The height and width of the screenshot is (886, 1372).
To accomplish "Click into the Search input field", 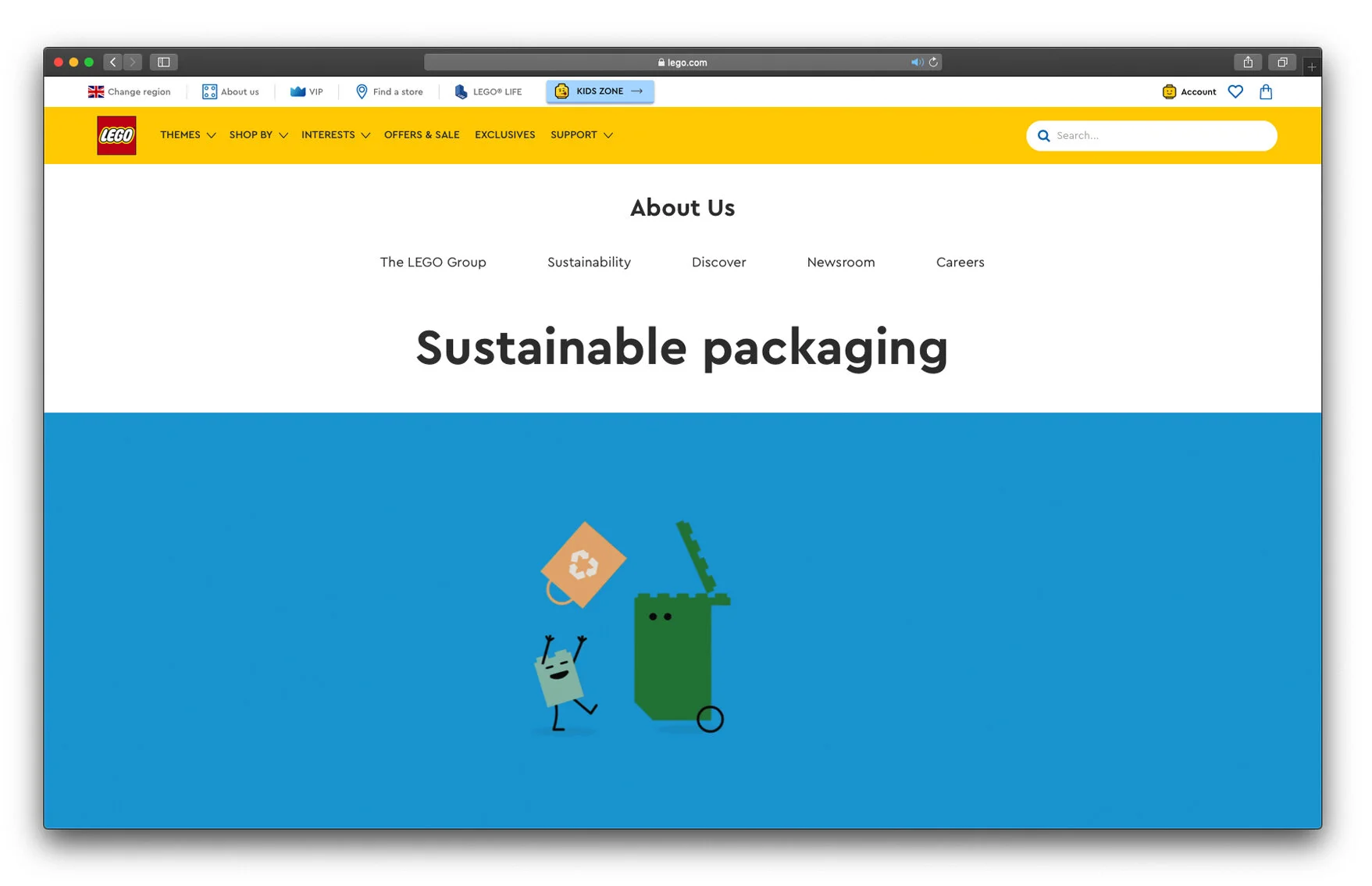I will [1152, 136].
